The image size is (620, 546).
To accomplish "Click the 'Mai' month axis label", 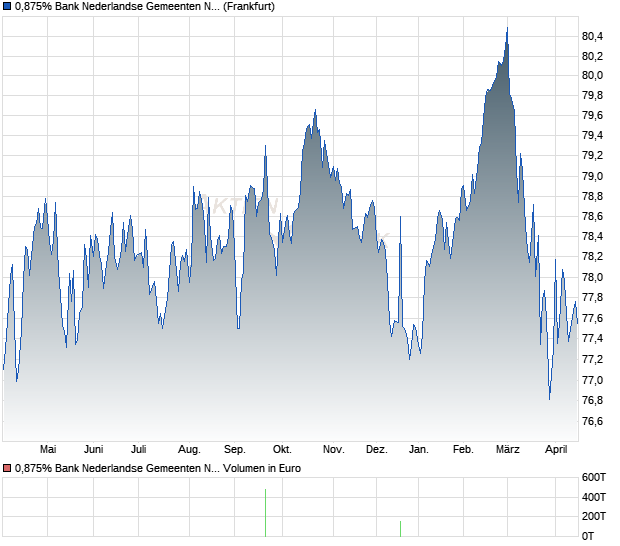I will tap(48, 450).
